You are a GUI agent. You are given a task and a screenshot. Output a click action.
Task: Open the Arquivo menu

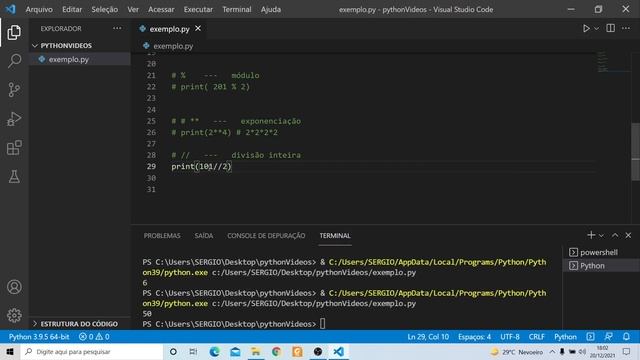pos(39,9)
